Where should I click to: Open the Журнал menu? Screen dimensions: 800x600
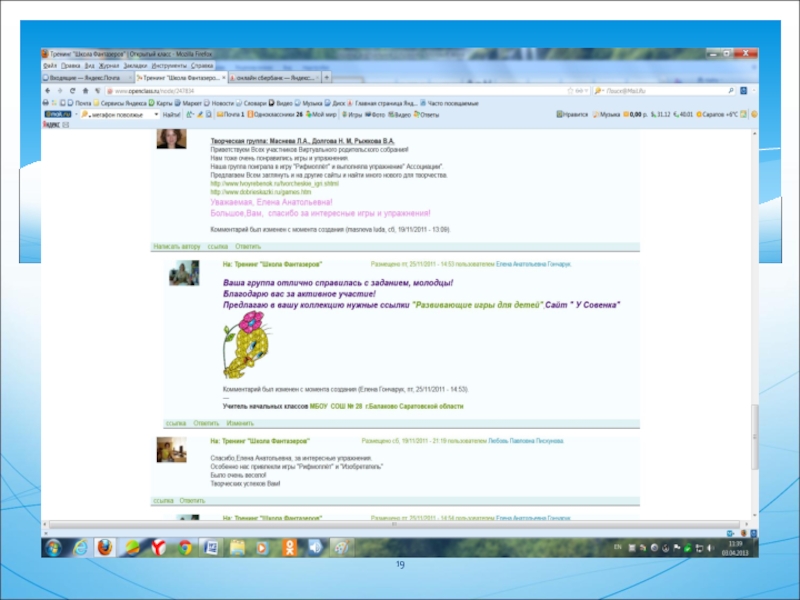(x=109, y=66)
